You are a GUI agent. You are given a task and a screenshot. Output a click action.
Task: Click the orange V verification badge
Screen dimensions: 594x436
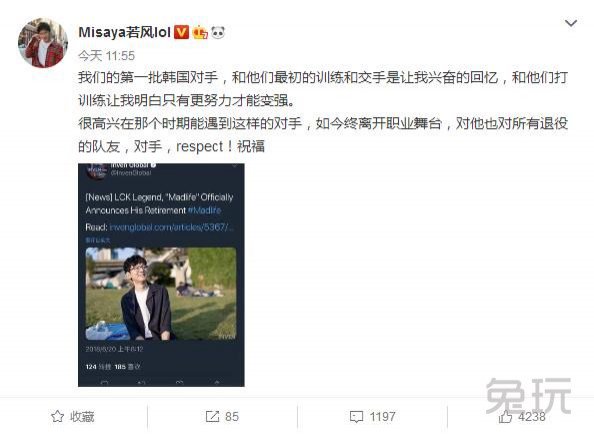pyautogui.click(x=181, y=32)
